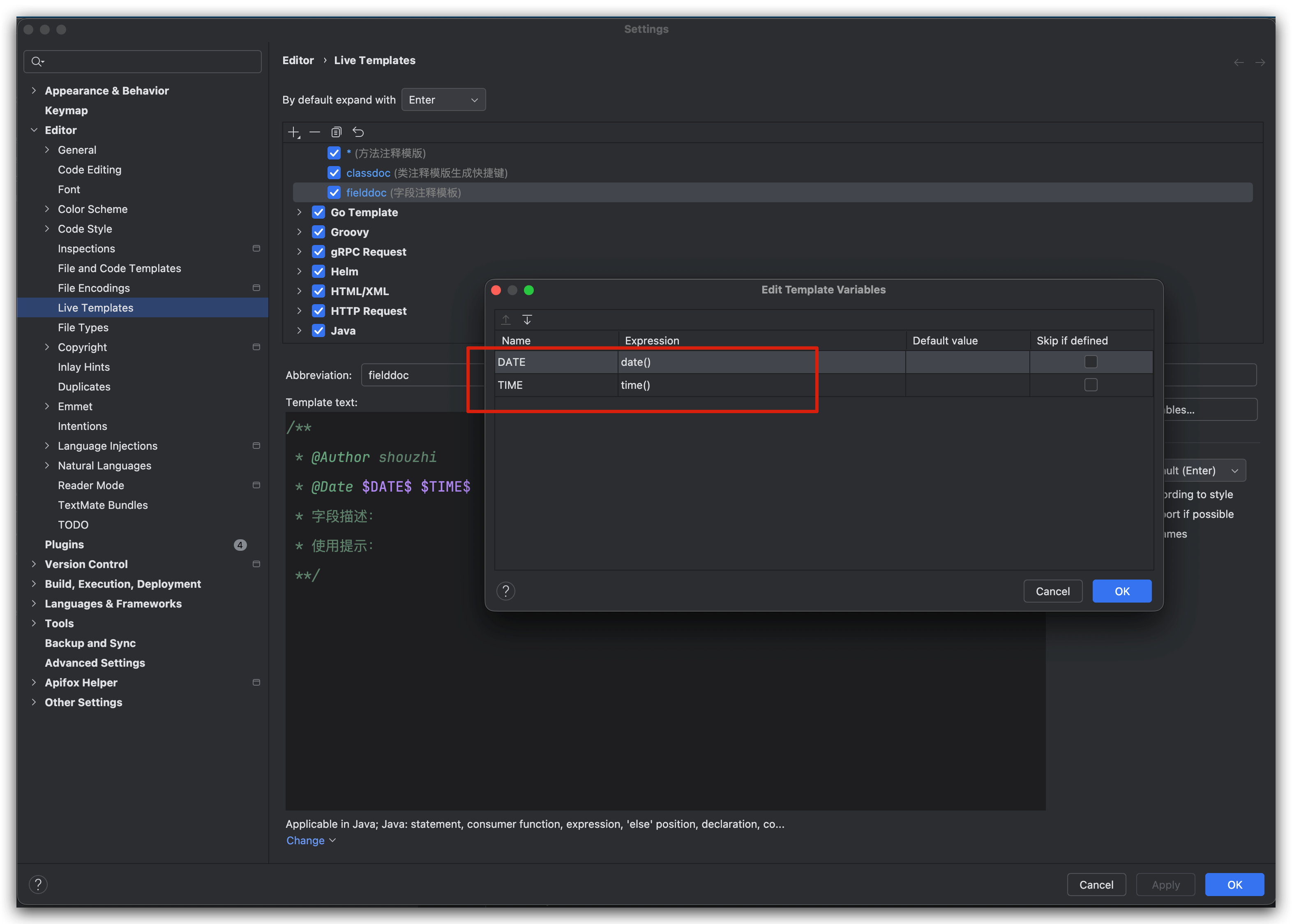
Task: Open help in Edit Template Variables dialog
Action: [x=505, y=591]
